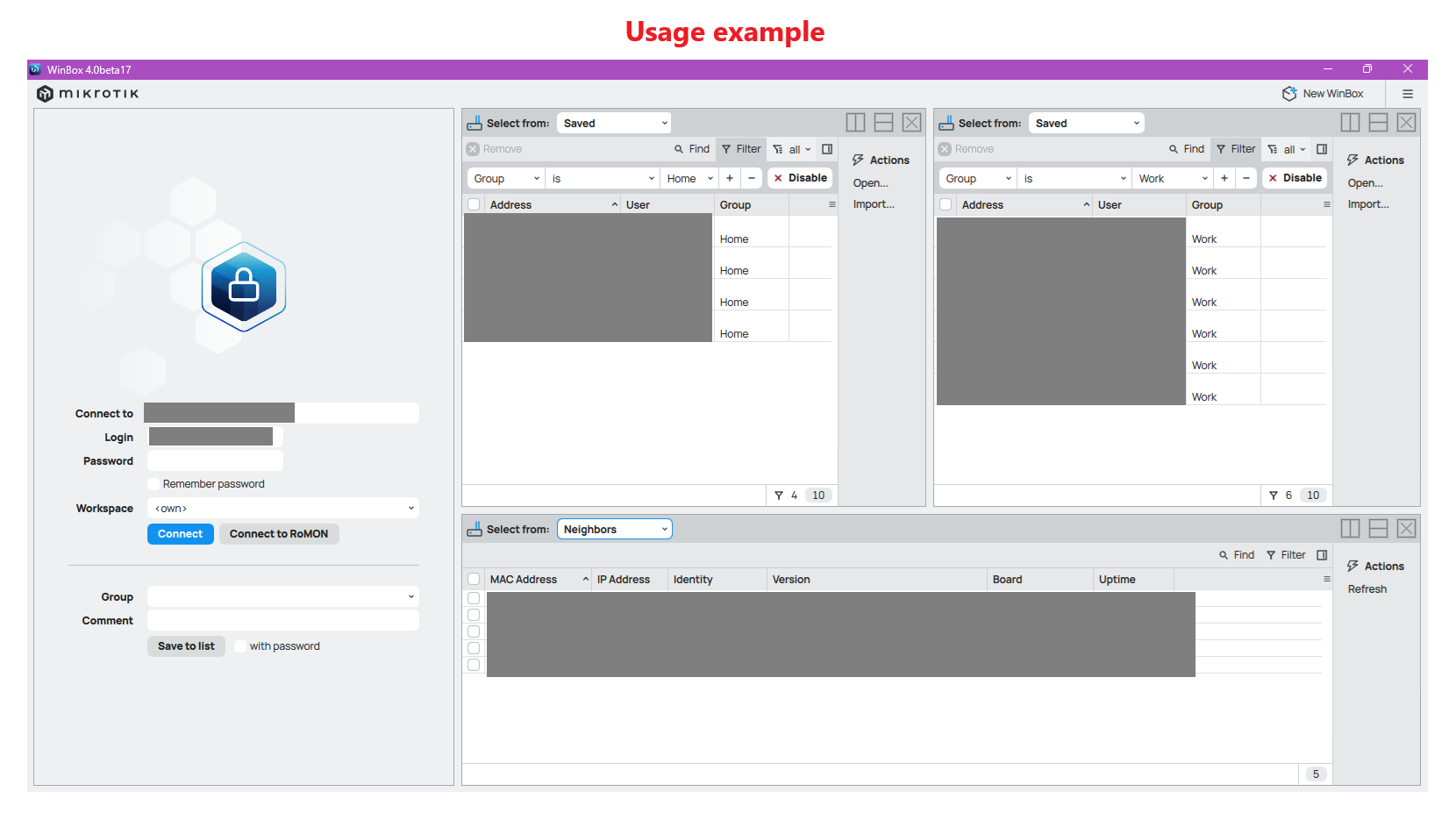This screenshot has width=1456, height=820.
Task: Check select-all box in Work panel header
Action: coord(946,204)
